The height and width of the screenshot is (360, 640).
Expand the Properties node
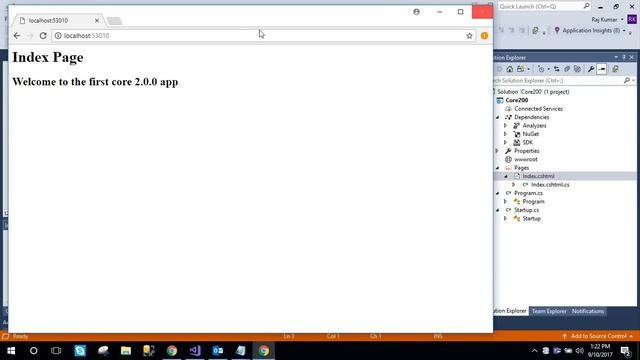coord(498,151)
